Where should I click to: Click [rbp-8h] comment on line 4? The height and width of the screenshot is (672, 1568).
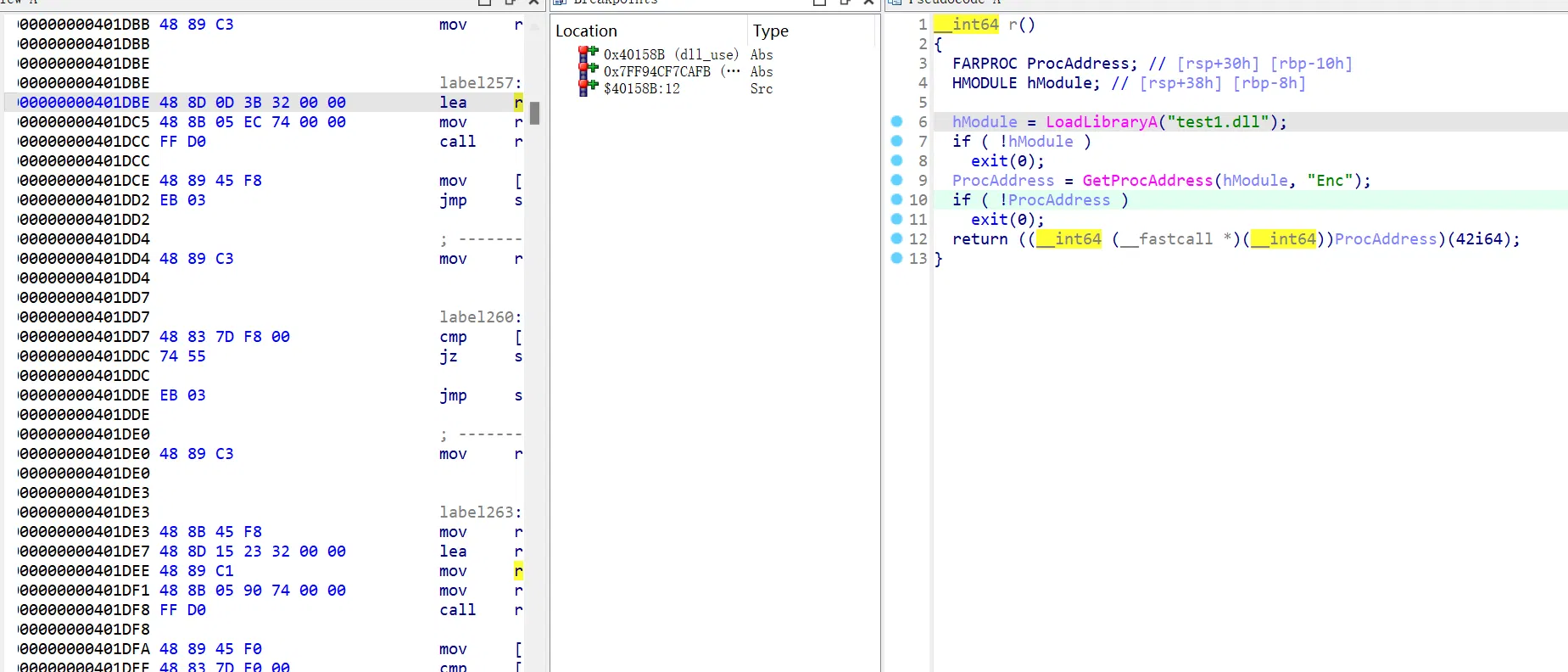1269,83
